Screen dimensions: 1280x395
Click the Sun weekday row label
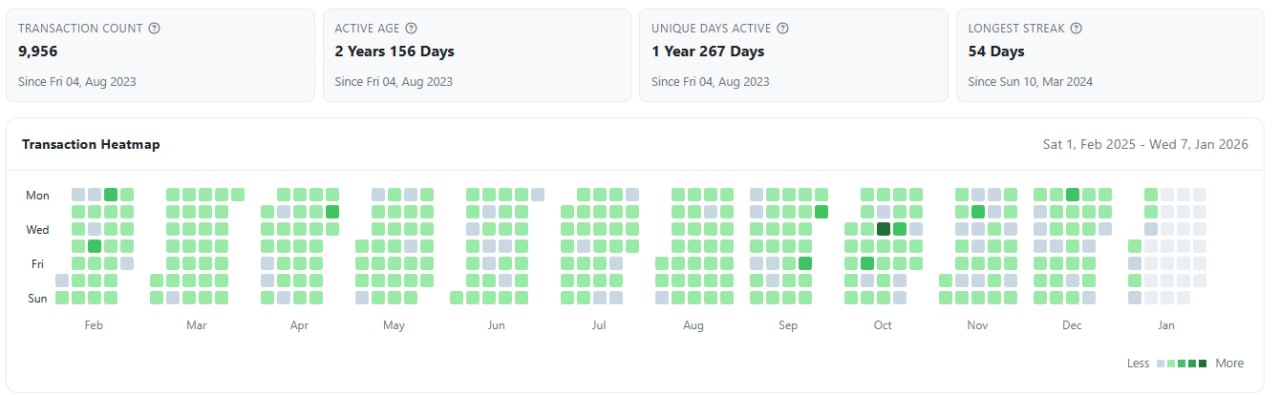pyautogui.click(x=37, y=297)
